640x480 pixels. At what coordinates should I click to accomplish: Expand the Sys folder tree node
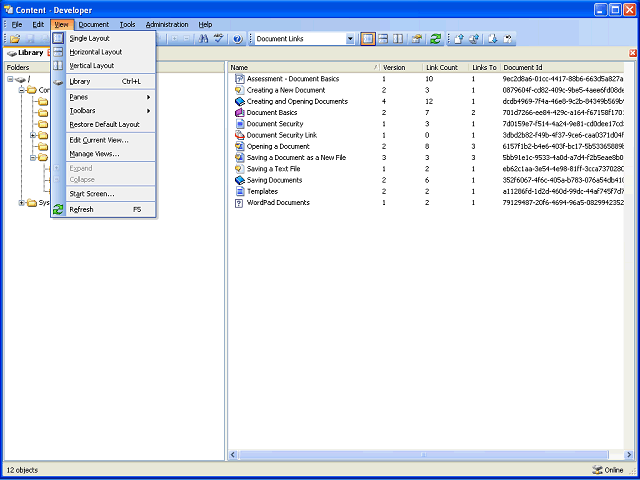click(22, 203)
